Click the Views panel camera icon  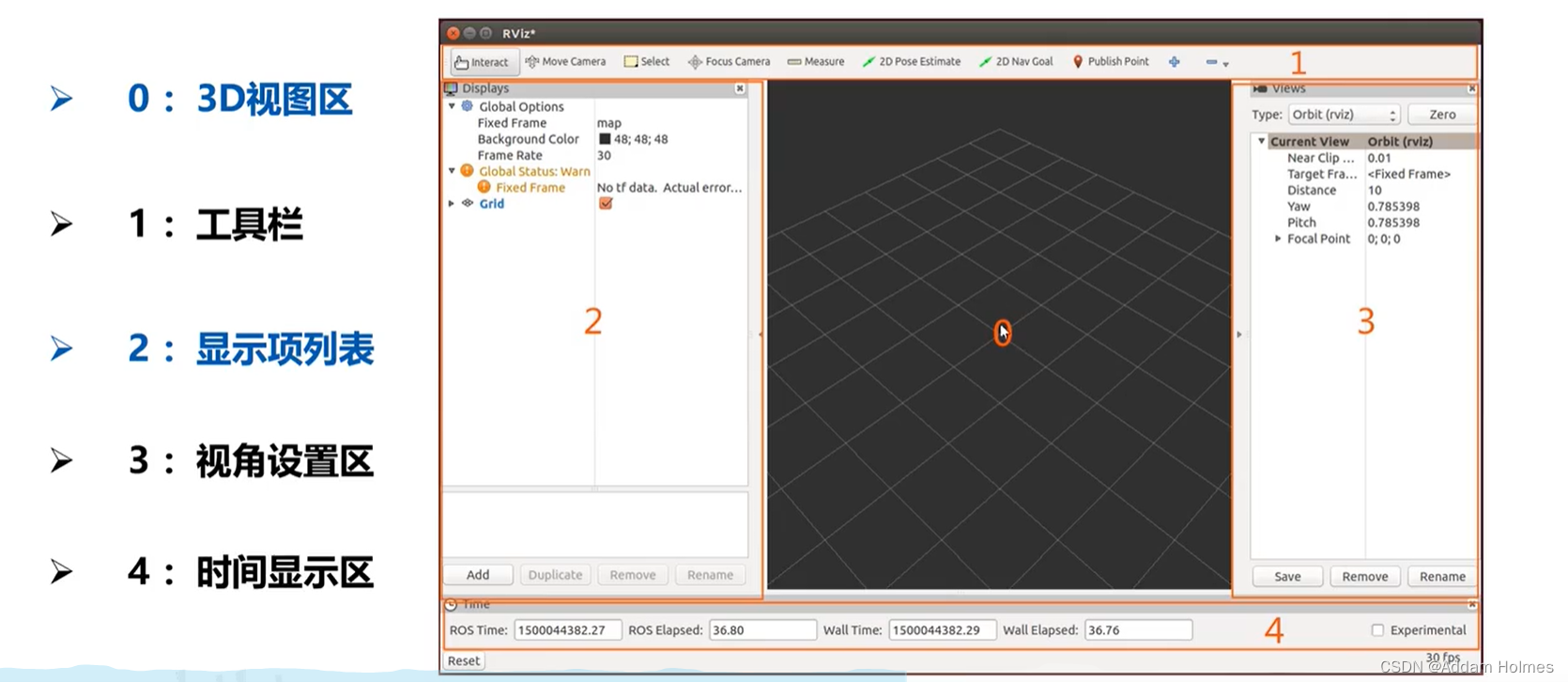click(1260, 88)
